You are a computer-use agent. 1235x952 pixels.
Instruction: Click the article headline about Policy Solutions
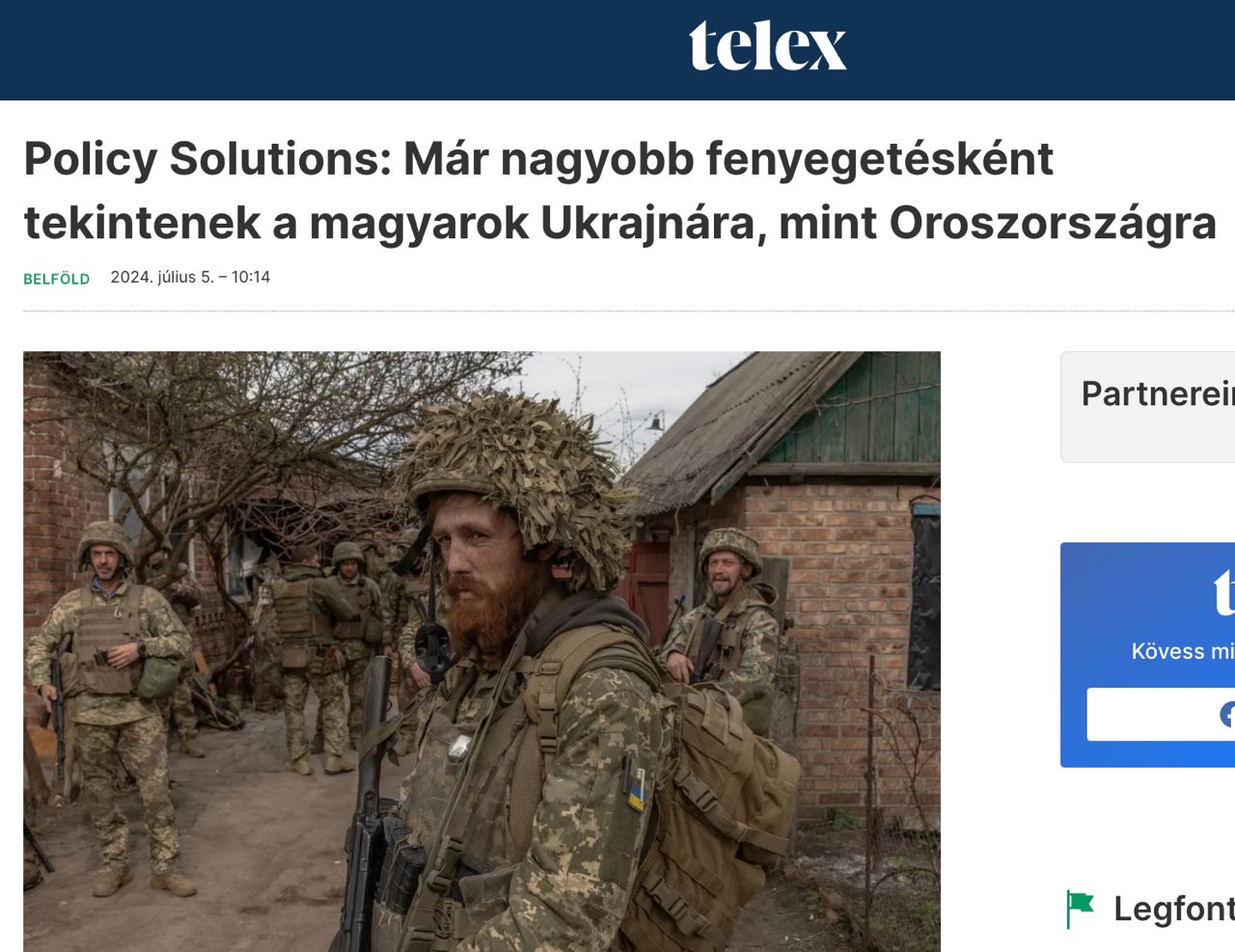pos(619,191)
